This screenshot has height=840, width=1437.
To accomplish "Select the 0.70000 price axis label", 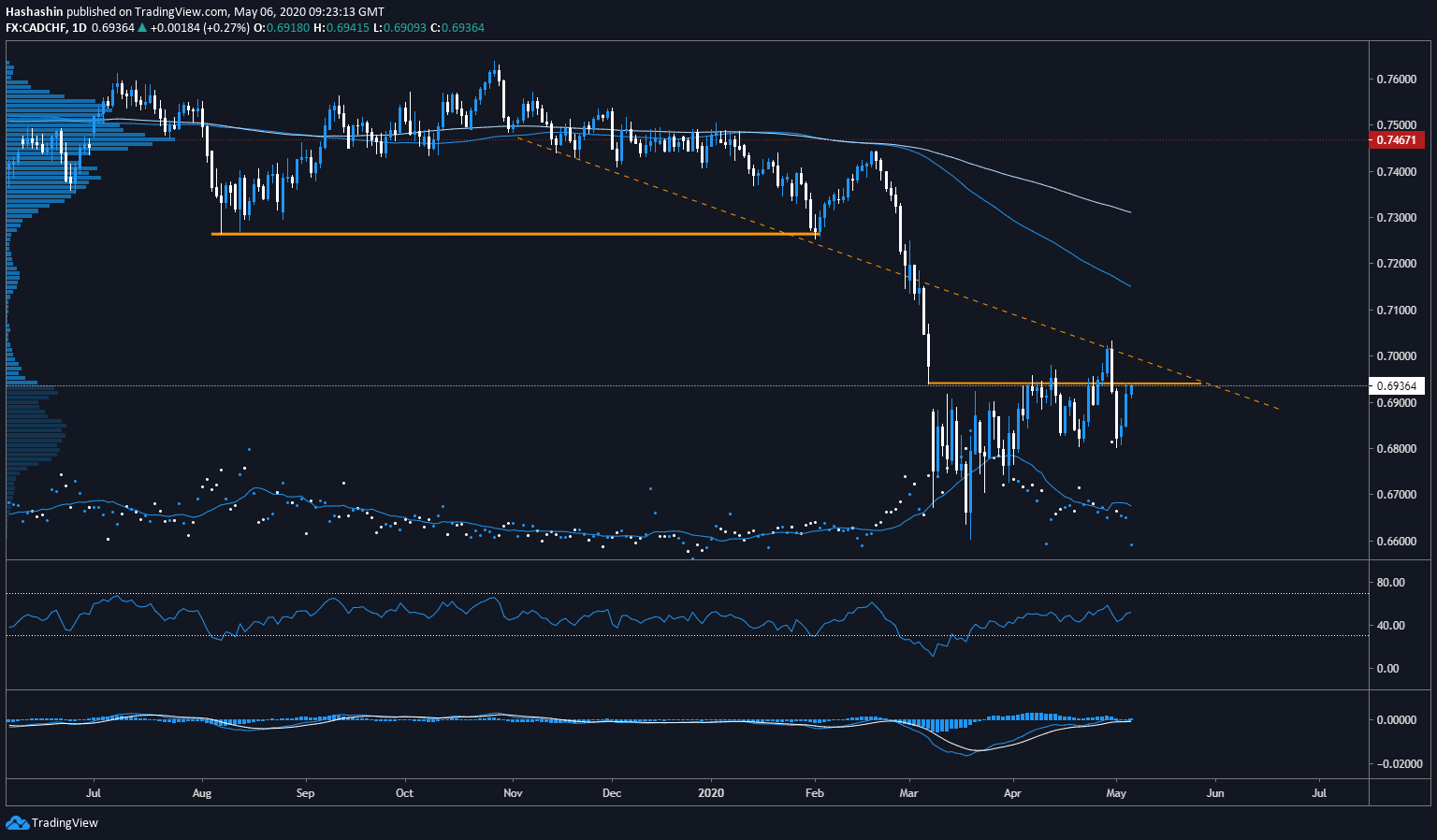I will click(1396, 356).
